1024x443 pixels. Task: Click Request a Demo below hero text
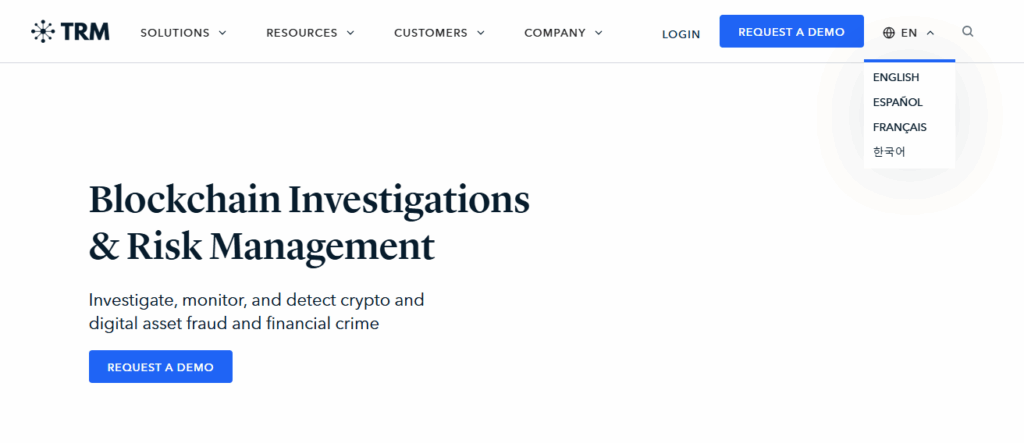(x=161, y=367)
